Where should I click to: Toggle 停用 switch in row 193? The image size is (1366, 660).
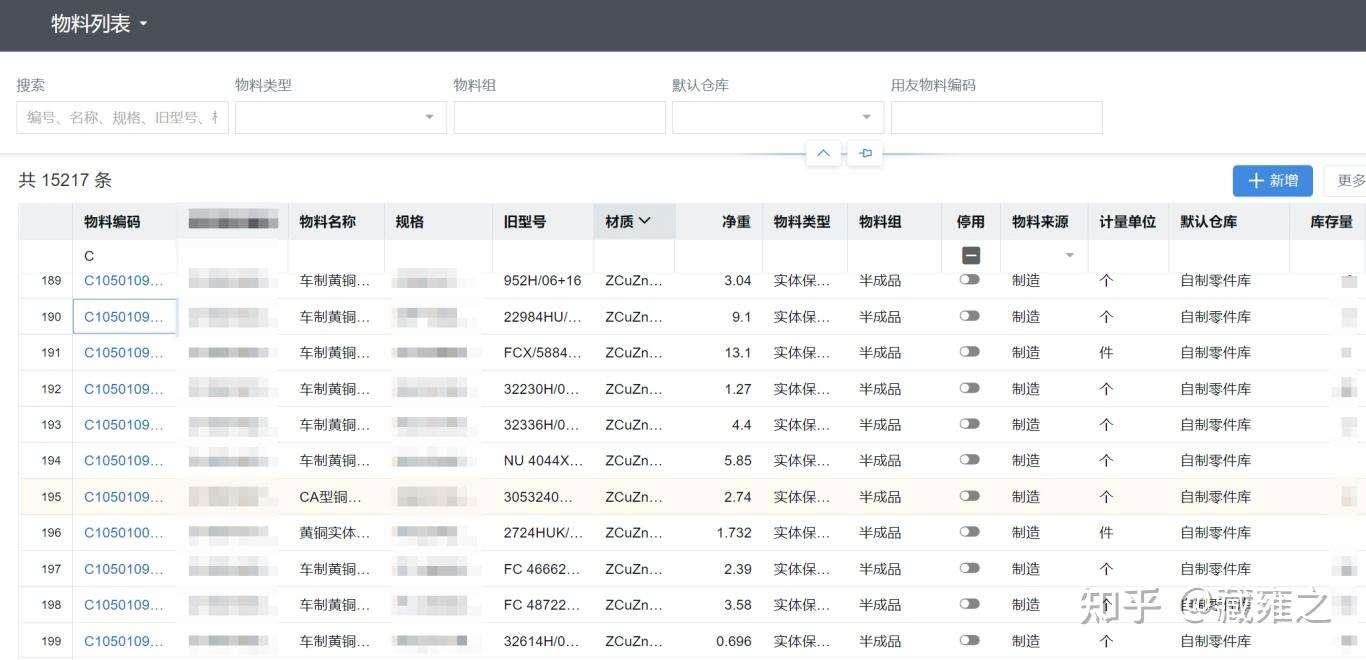point(969,424)
